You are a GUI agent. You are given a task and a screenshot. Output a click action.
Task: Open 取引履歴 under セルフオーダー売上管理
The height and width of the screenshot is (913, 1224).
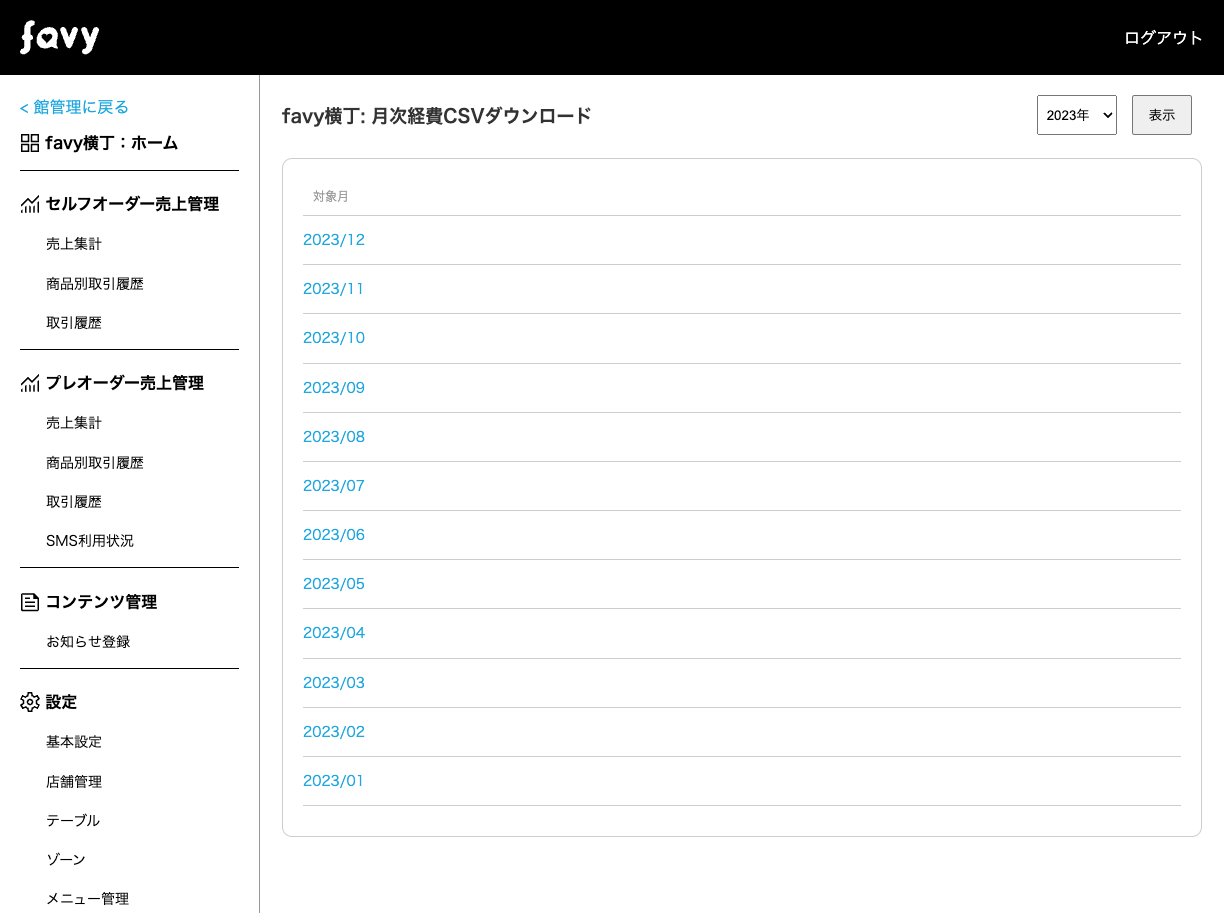[x=74, y=322]
